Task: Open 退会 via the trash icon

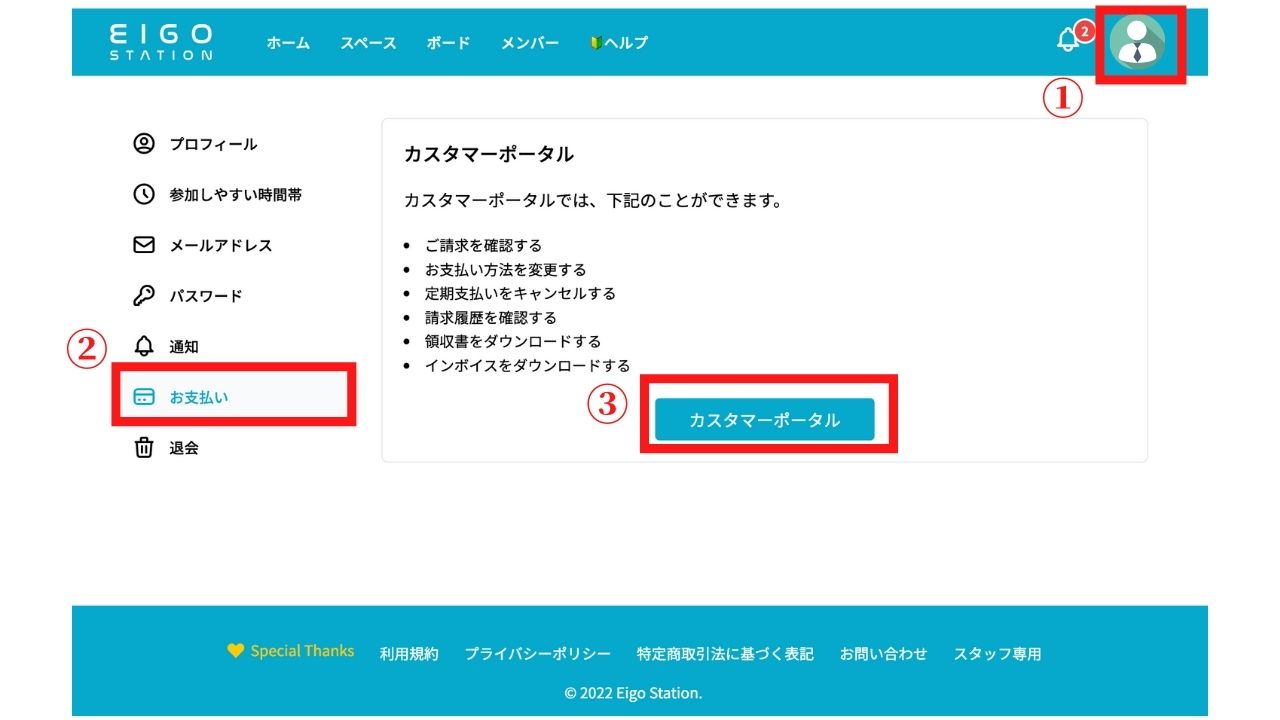Action: [x=143, y=448]
